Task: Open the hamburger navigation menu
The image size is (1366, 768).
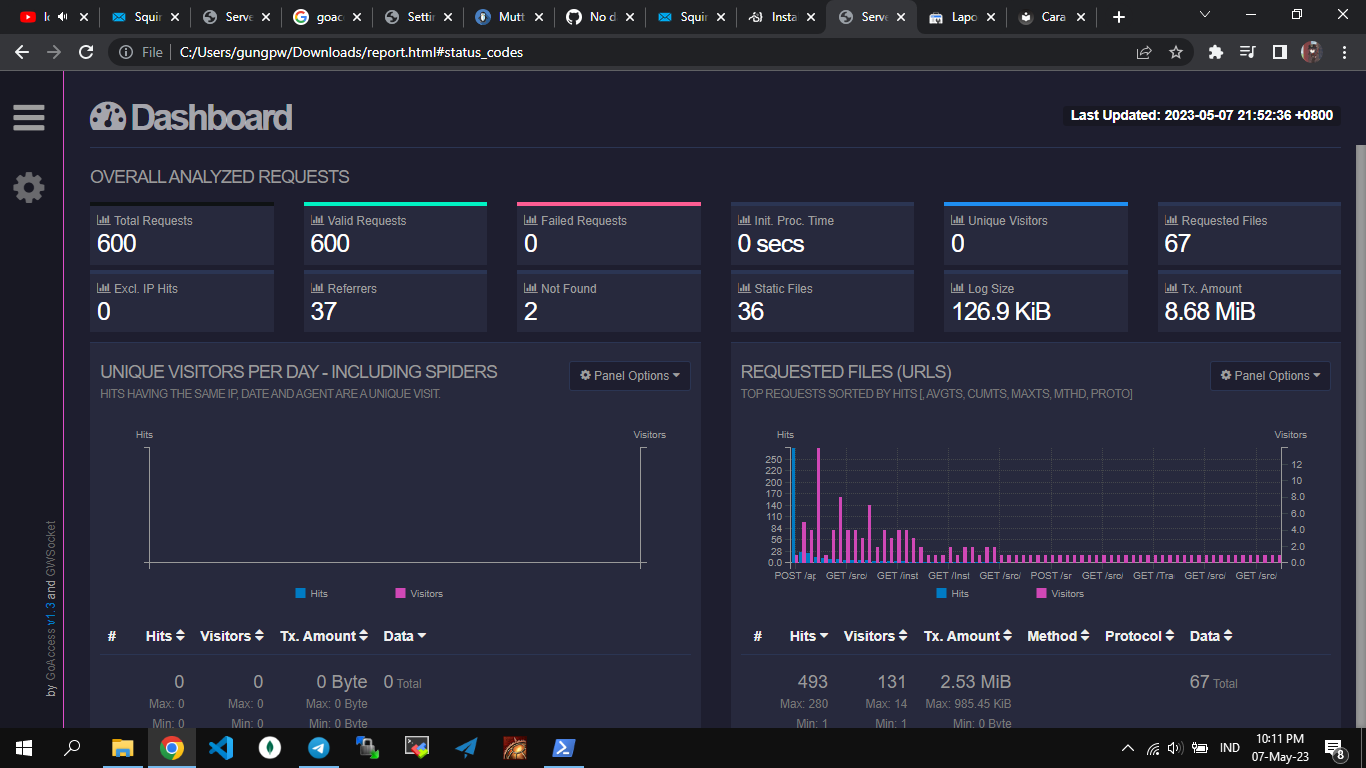Action: (x=28, y=118)
